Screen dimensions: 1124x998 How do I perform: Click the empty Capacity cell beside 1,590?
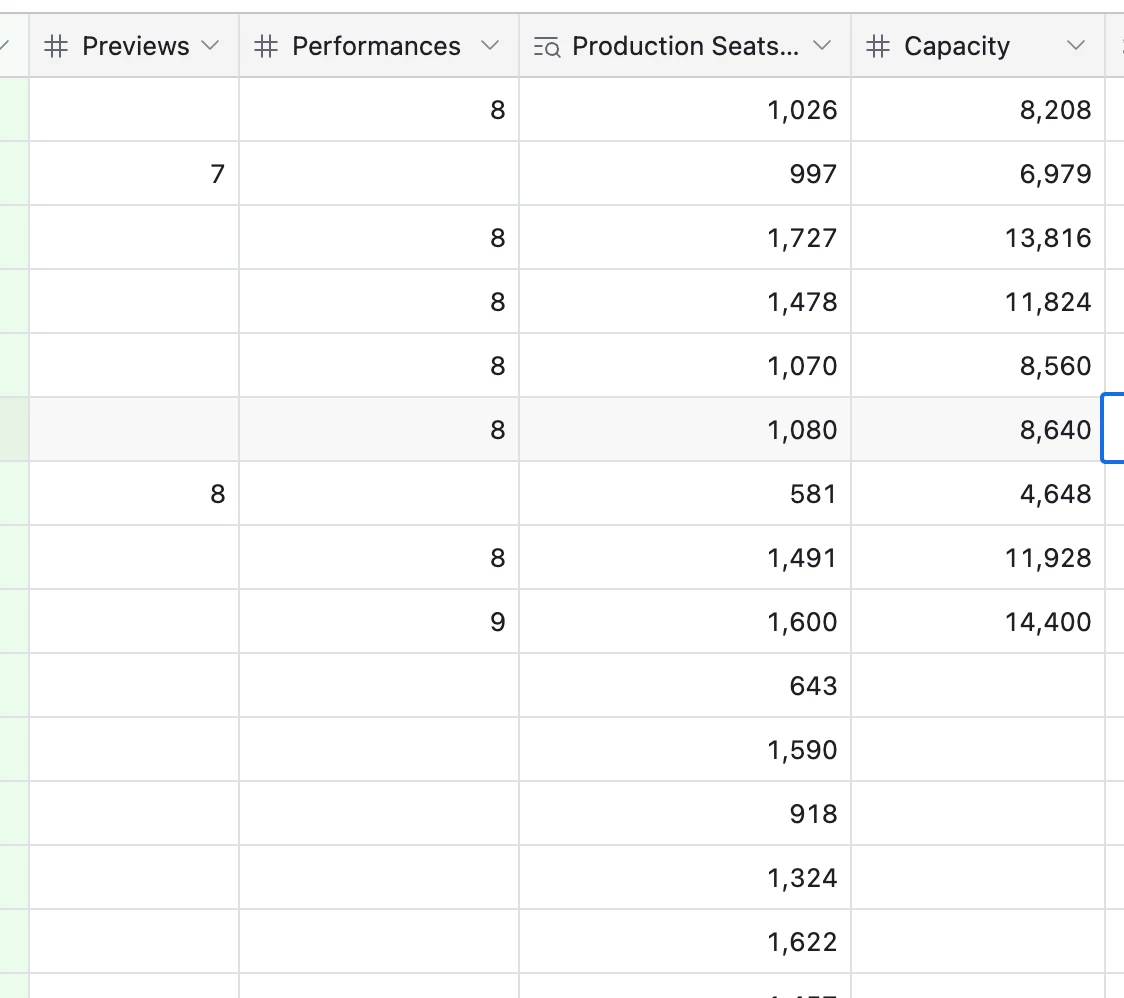click(978, 749)
